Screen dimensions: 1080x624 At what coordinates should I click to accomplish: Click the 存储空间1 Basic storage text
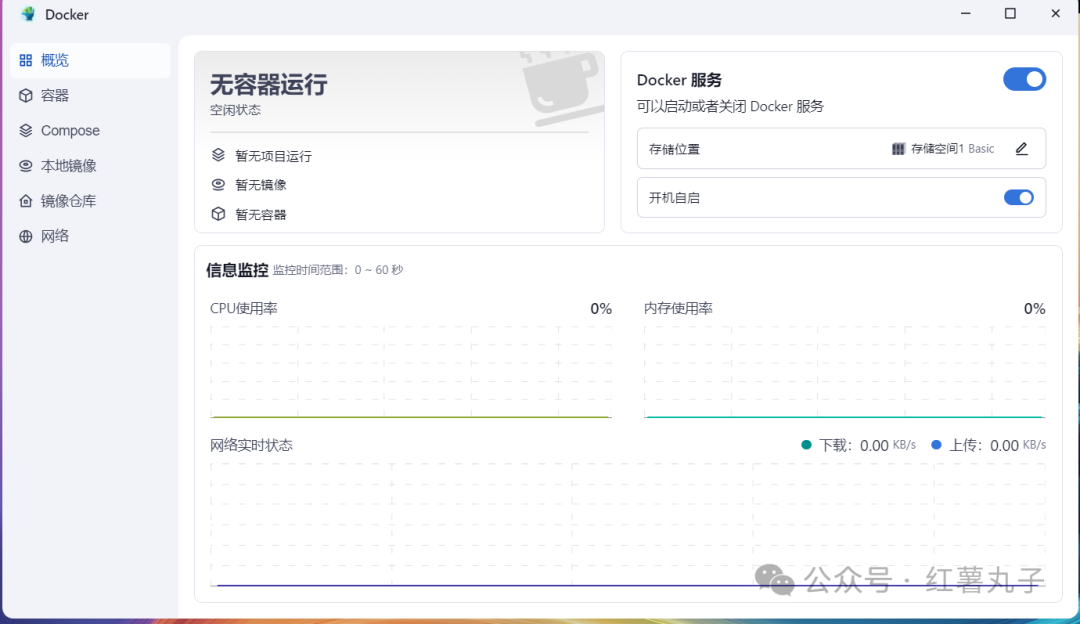tap(953, 149)
